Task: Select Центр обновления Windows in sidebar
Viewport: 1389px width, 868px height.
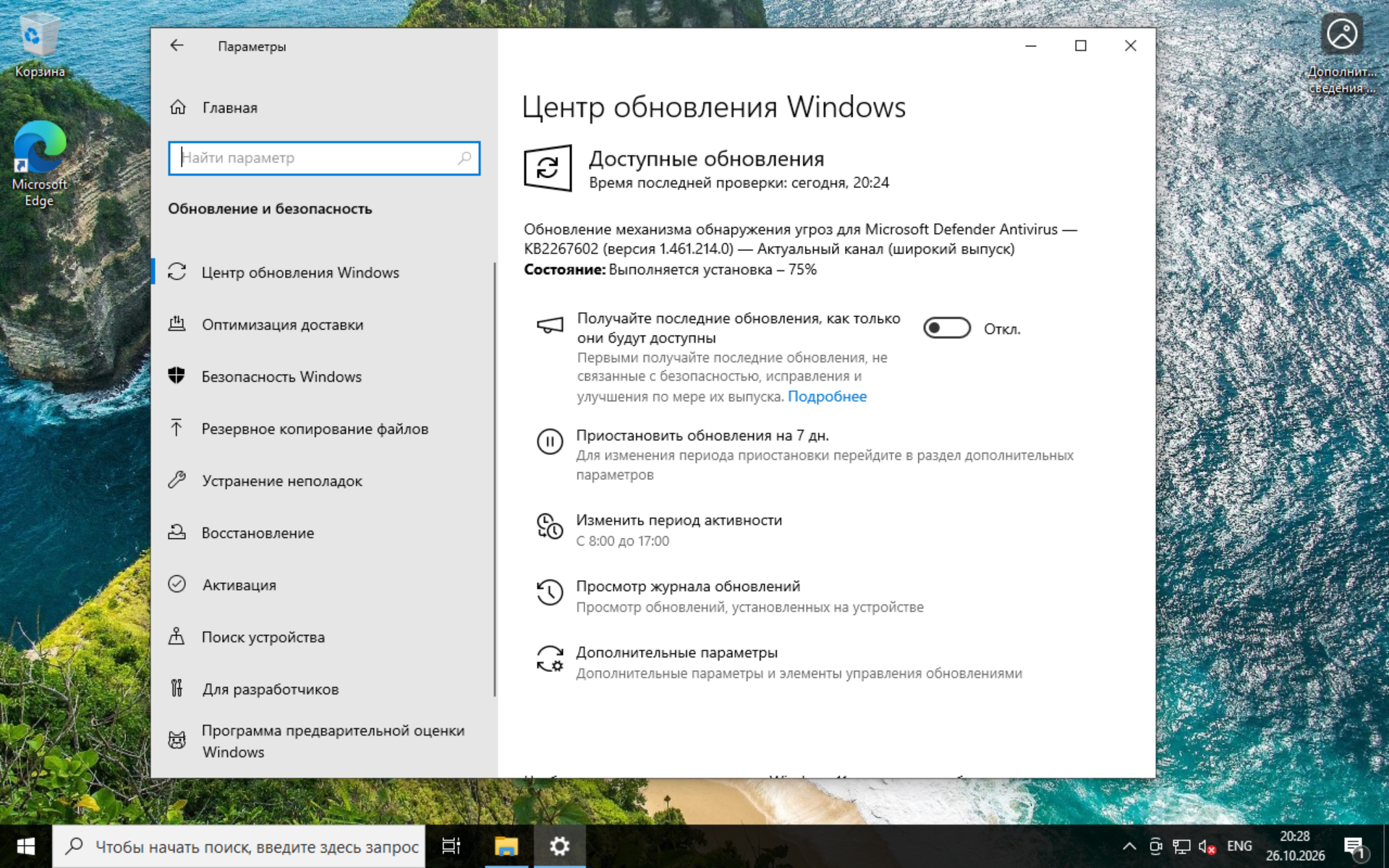Action: point(323,272)
